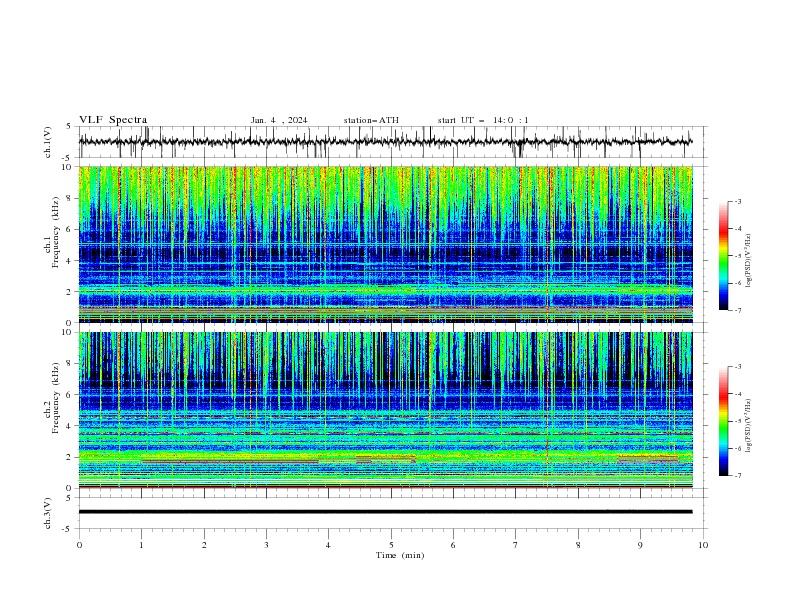
Task: Click time axis tick label '5'
Action: click(391, 545)
